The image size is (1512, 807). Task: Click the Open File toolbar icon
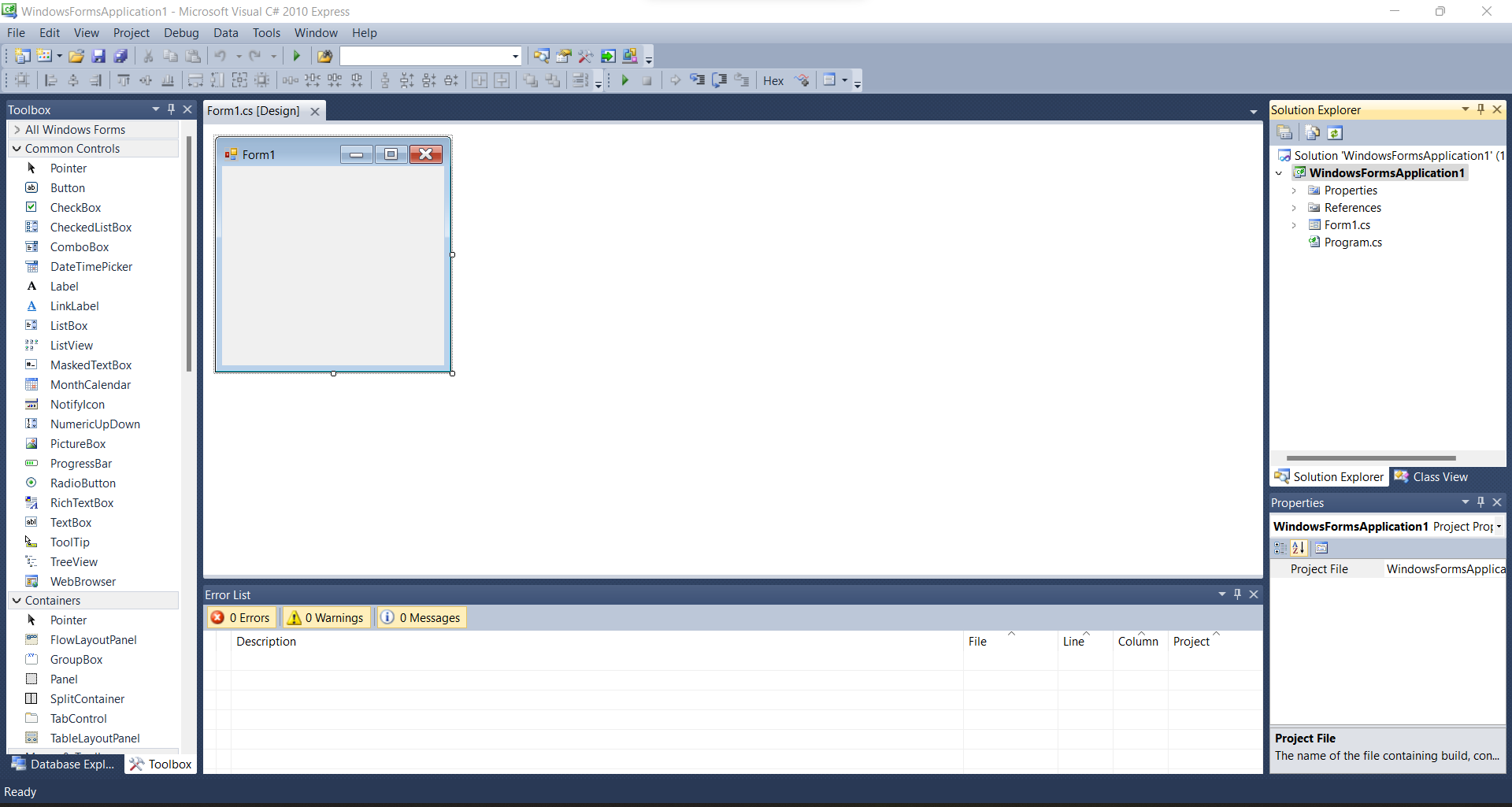pos(76,55)
